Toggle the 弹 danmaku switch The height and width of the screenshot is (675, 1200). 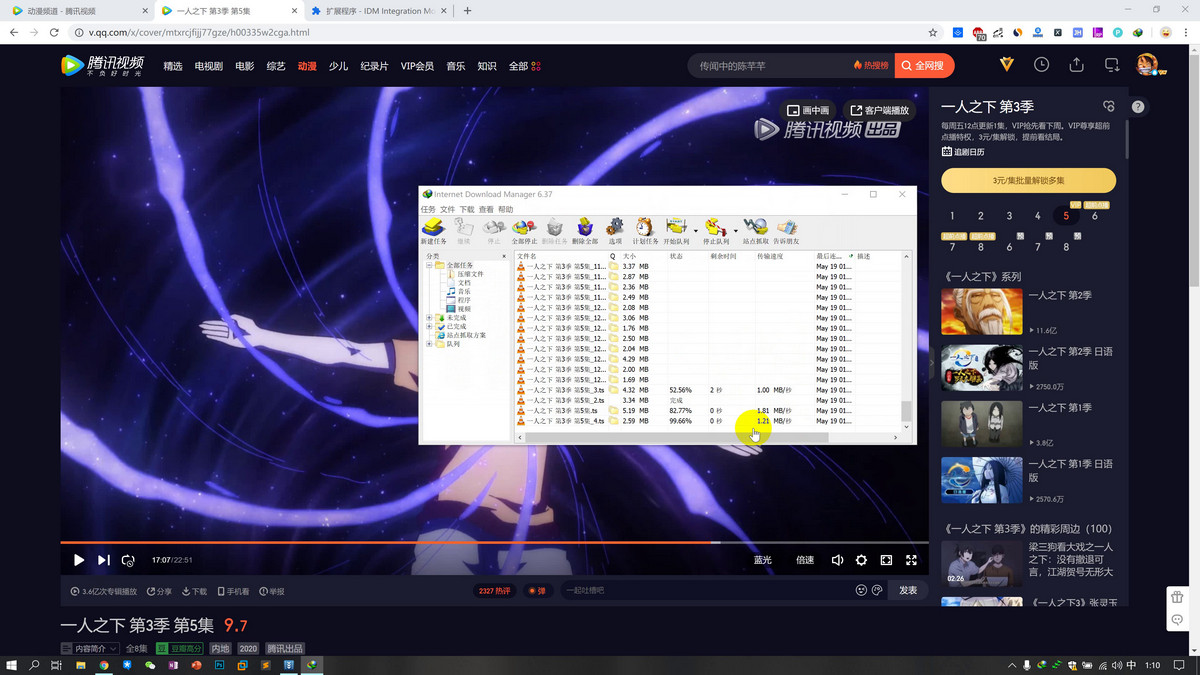point(538,591)
